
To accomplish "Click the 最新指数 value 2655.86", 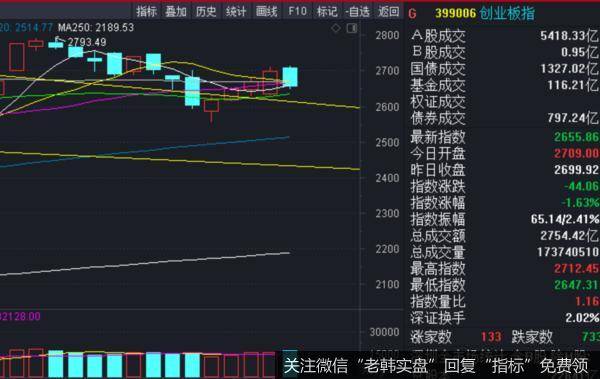I will click(576, 137).
